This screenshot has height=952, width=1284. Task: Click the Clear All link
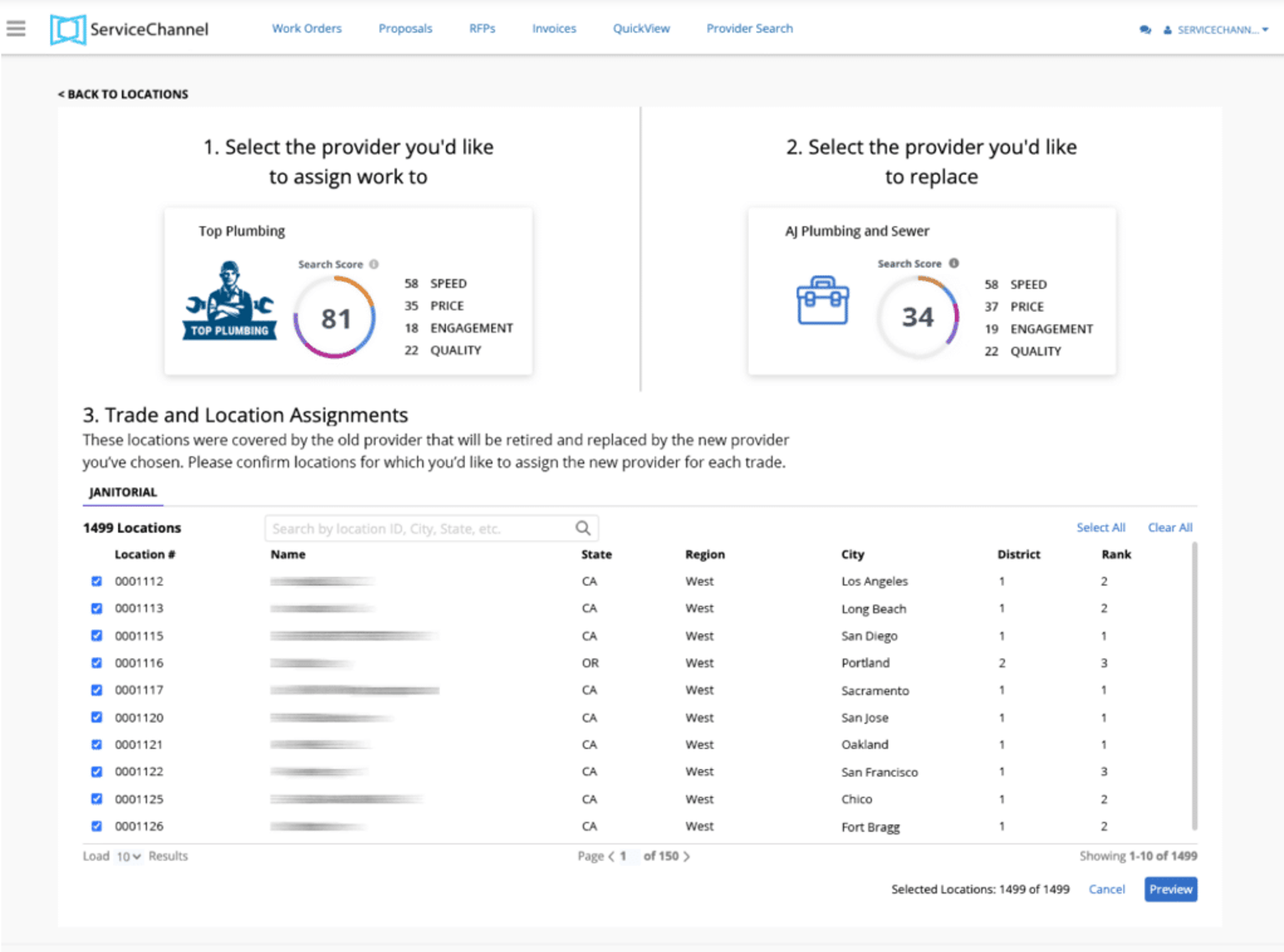click(x=1170, y=527)
